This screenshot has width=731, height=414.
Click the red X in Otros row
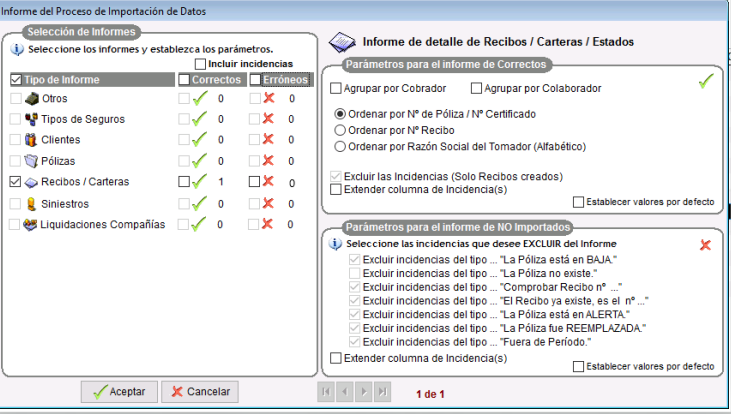[269, 98]
